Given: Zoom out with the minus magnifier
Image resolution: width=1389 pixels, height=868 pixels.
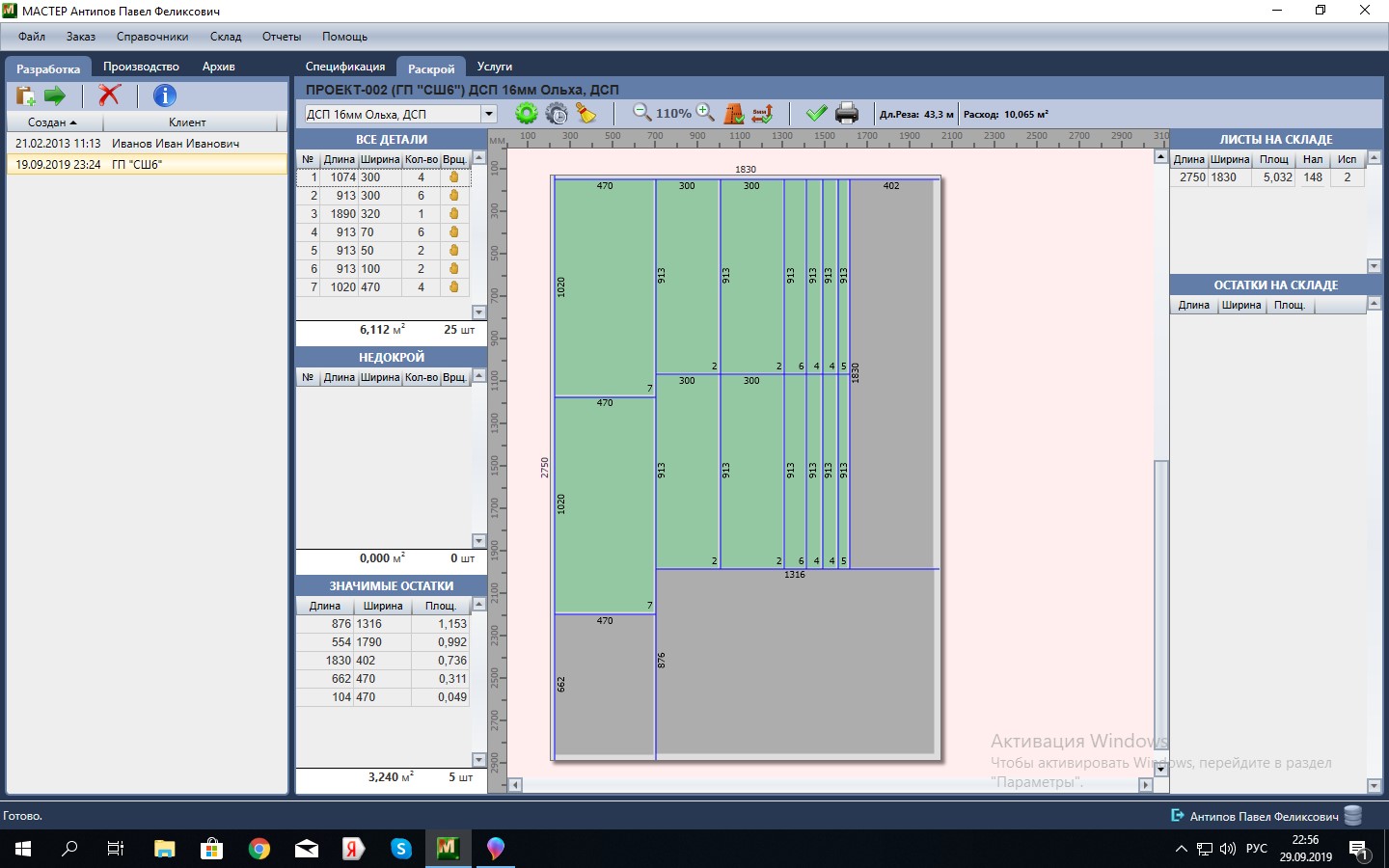Looking at the screenshot, I should (641, 113).
